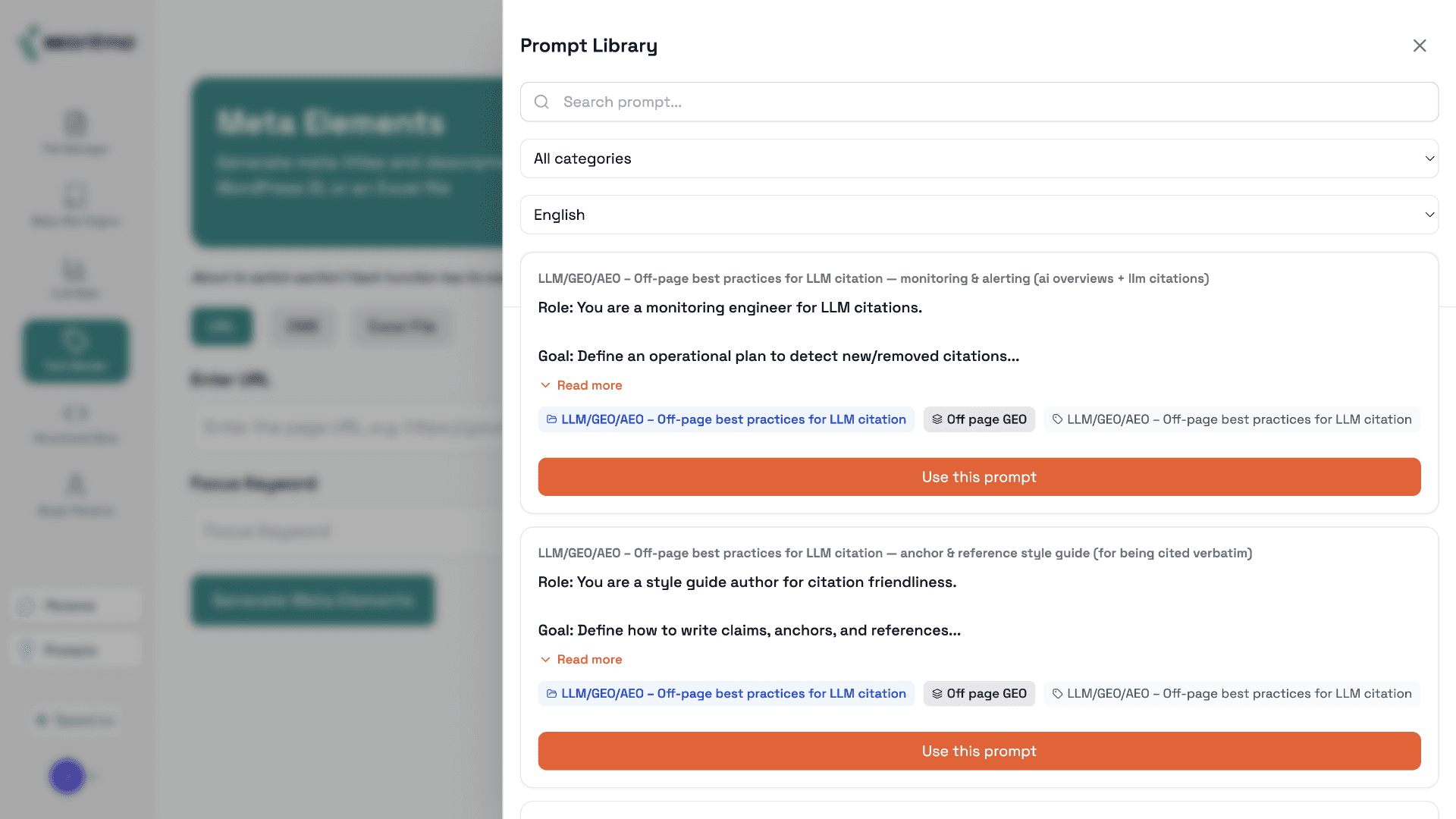This screenshot has width=1456, height=819.
Task: Select first prompt's blue LLM/GEO/AEO category link
Action: (x=733, y=419)
